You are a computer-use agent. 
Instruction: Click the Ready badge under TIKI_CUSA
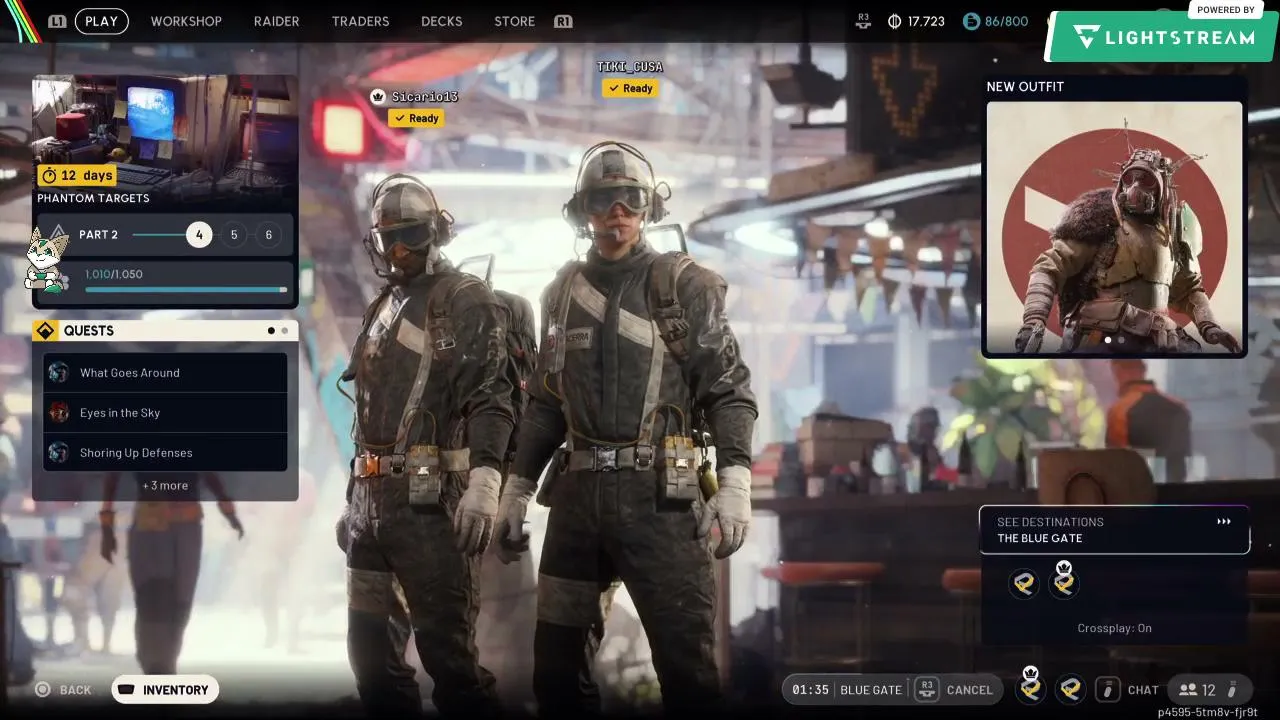pos(630,88)
